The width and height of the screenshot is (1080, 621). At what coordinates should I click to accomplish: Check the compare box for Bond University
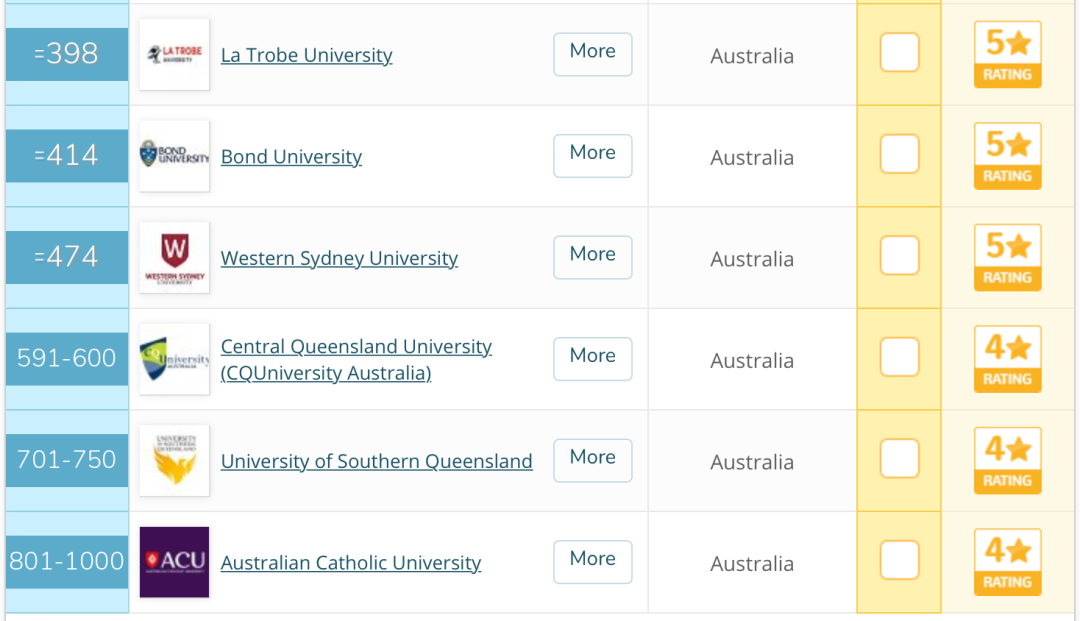pyautogui.click(x=900, y=154)
